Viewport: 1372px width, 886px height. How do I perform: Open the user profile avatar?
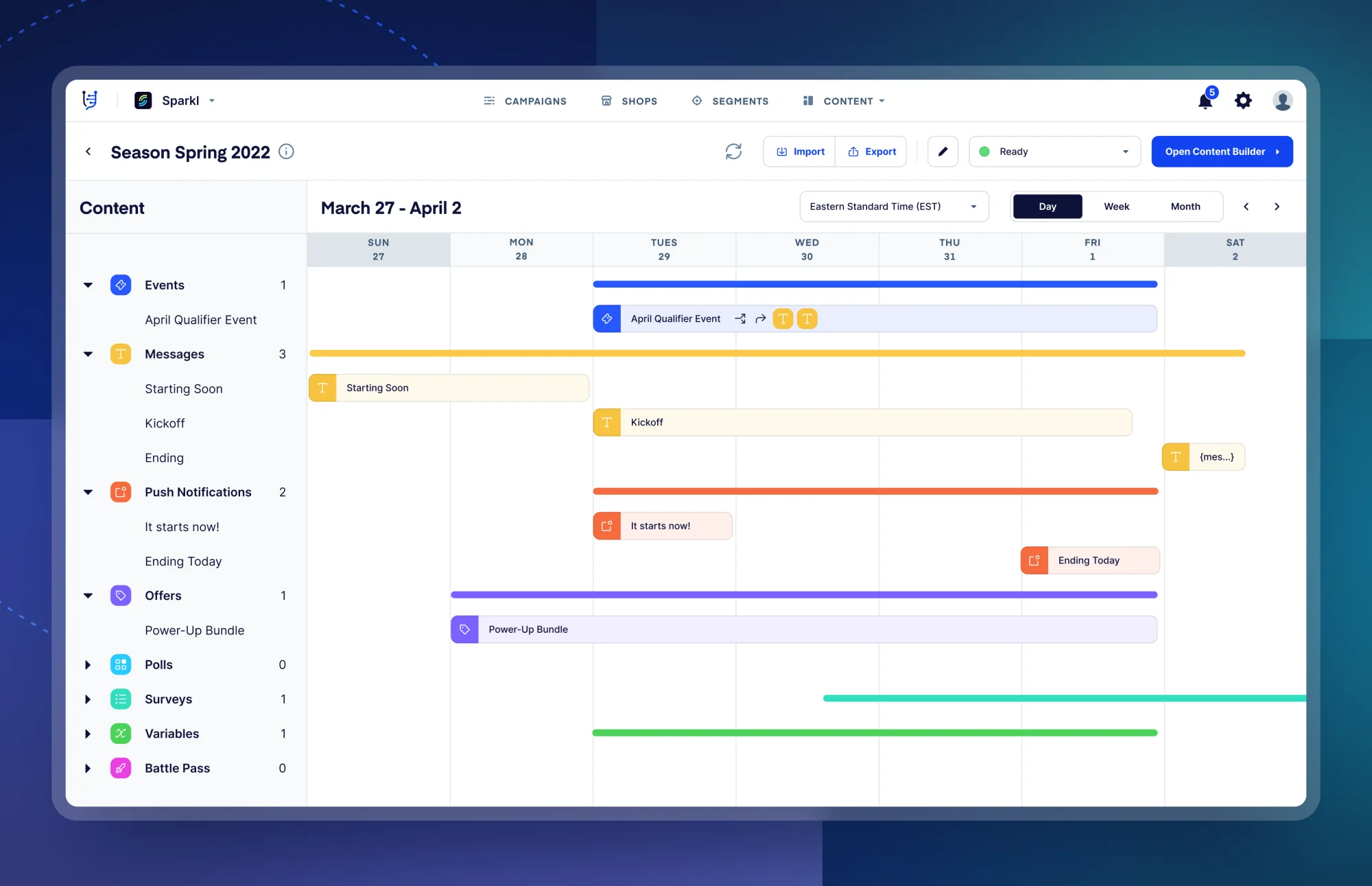click(1282, 101)
